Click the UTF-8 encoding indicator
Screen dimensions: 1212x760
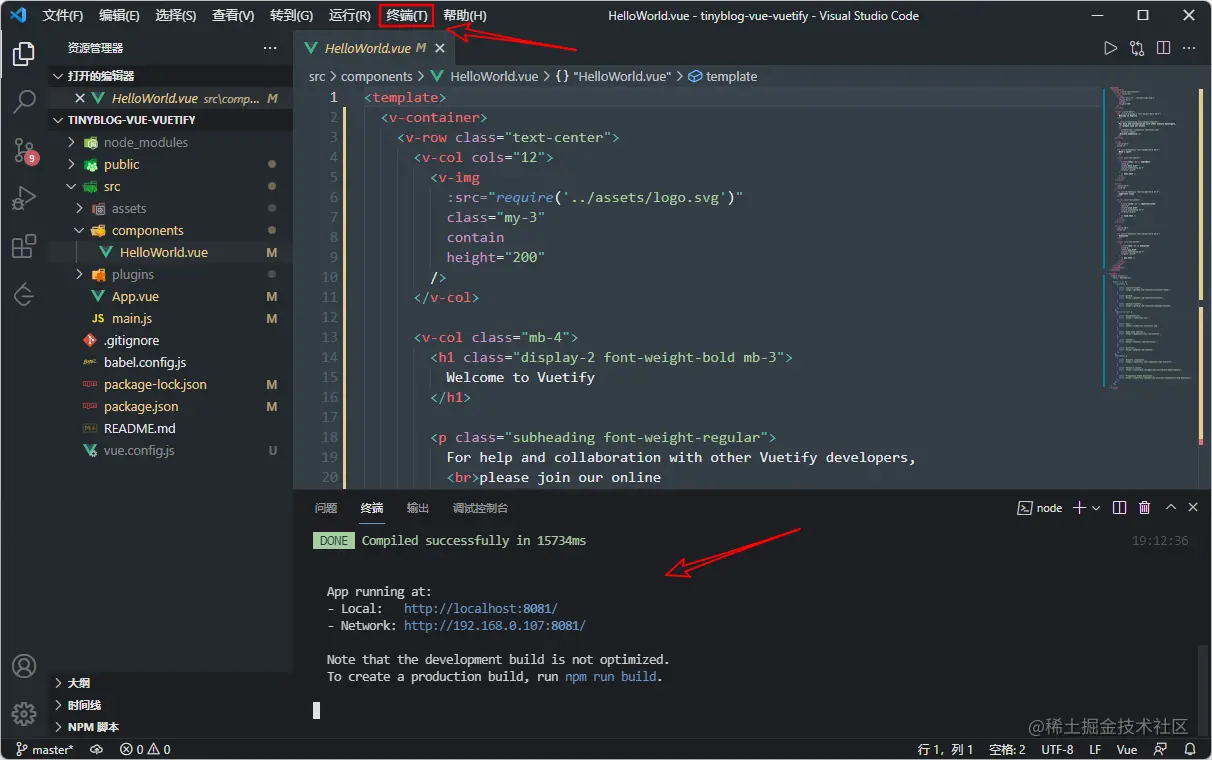[x=1057, y=749]
